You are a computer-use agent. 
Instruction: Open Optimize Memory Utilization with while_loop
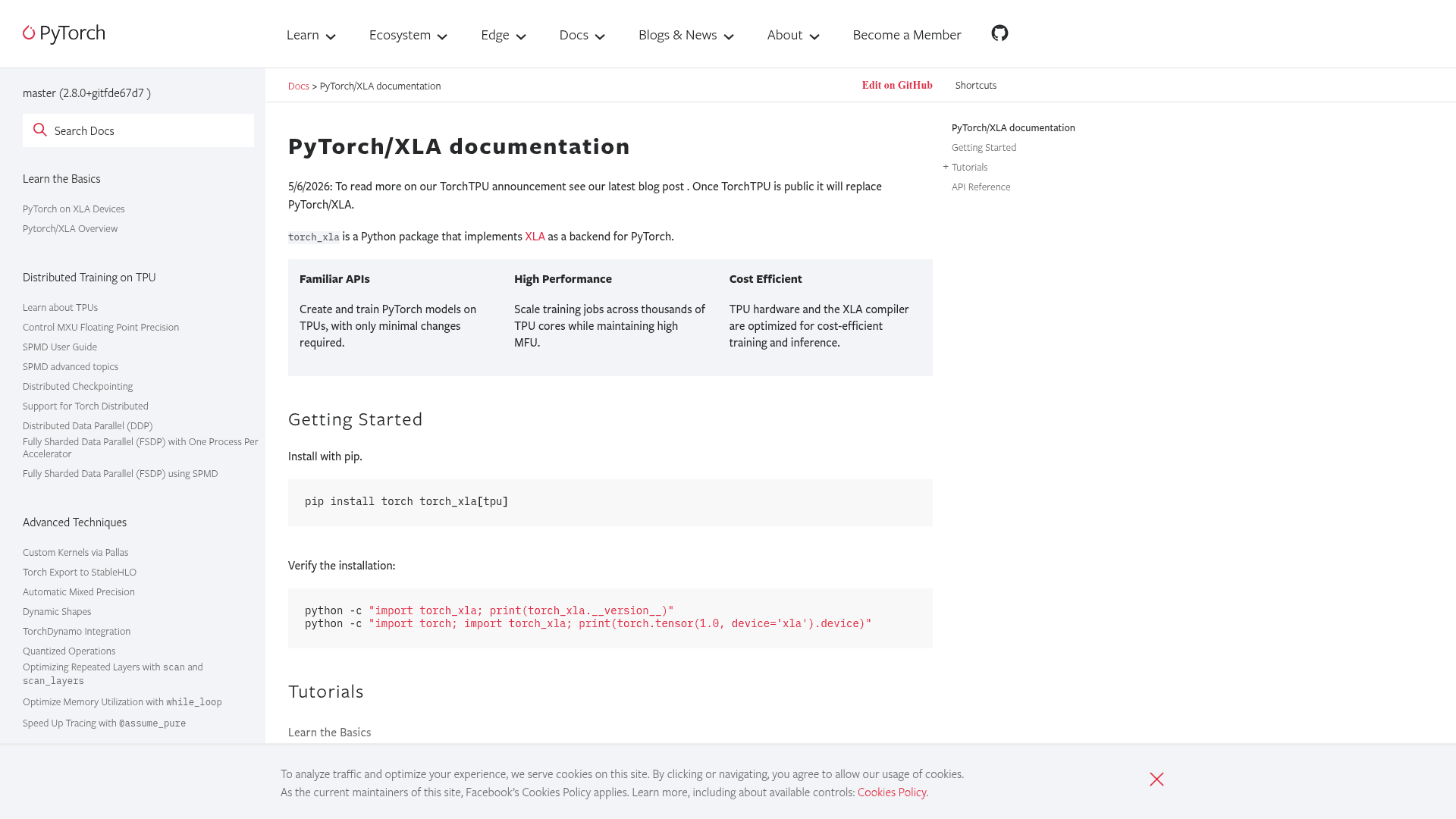click(x=122, y=702)
